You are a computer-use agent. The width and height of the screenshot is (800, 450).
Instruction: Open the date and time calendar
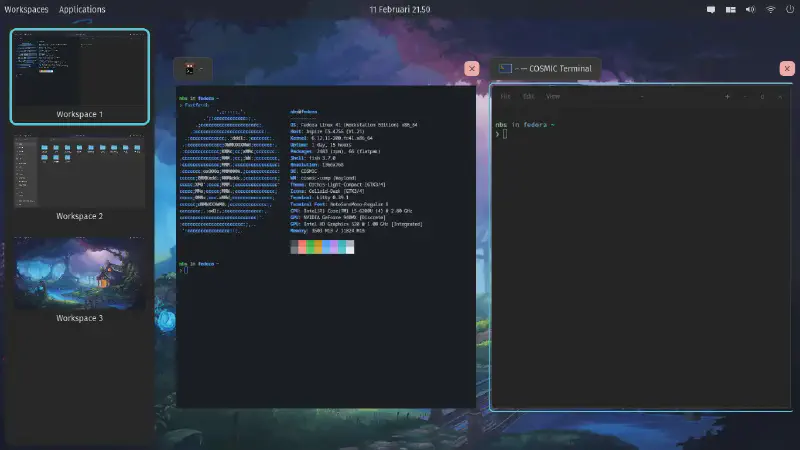399,9
